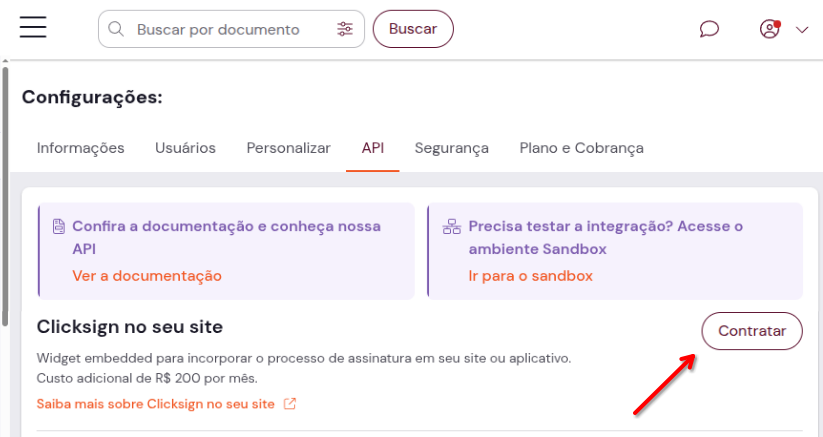Click text Custo adicional de R$ 200 por mês
The width and height of the screenshot is (823, 437).
[x=147, y=378]
